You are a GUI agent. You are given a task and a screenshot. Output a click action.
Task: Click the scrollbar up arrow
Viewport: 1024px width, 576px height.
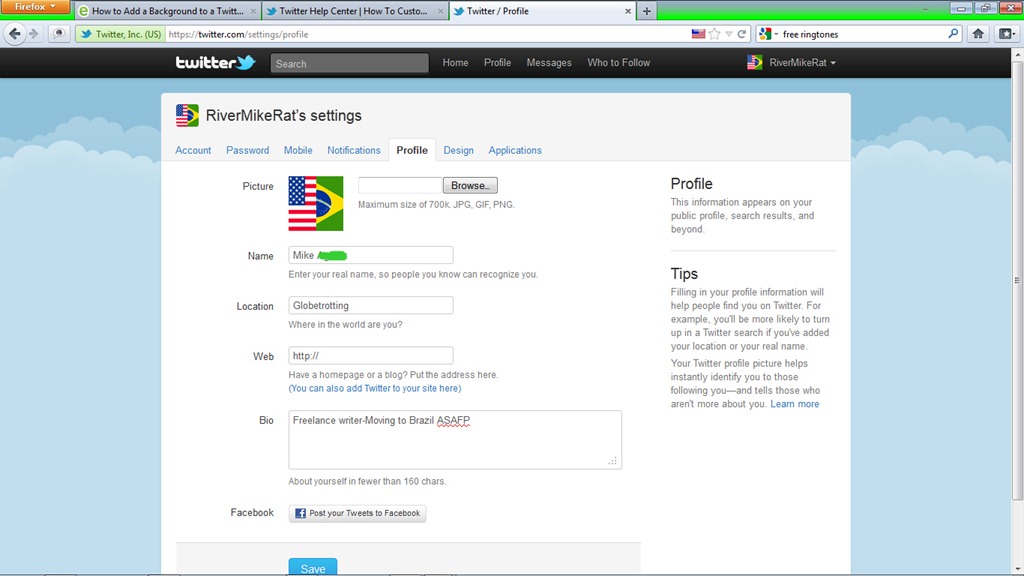tap(1017, 55)
